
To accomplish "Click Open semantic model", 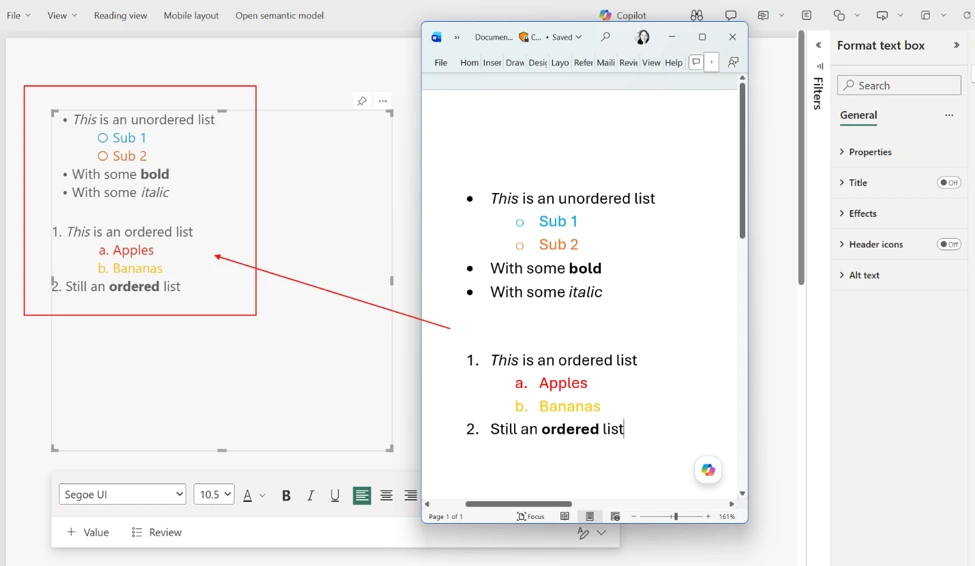I will [x=279, y=15].
